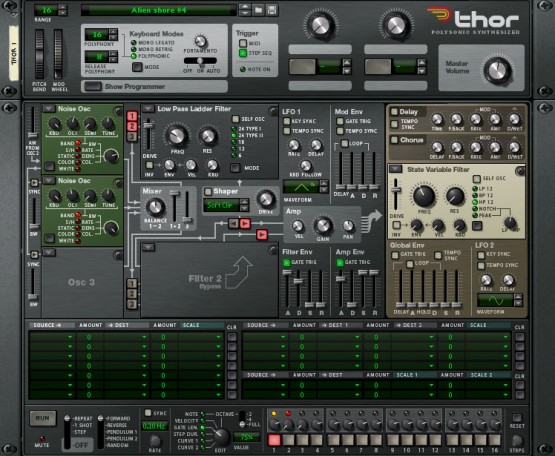Click the red right-arrow filter routing button

pos(245,223)
